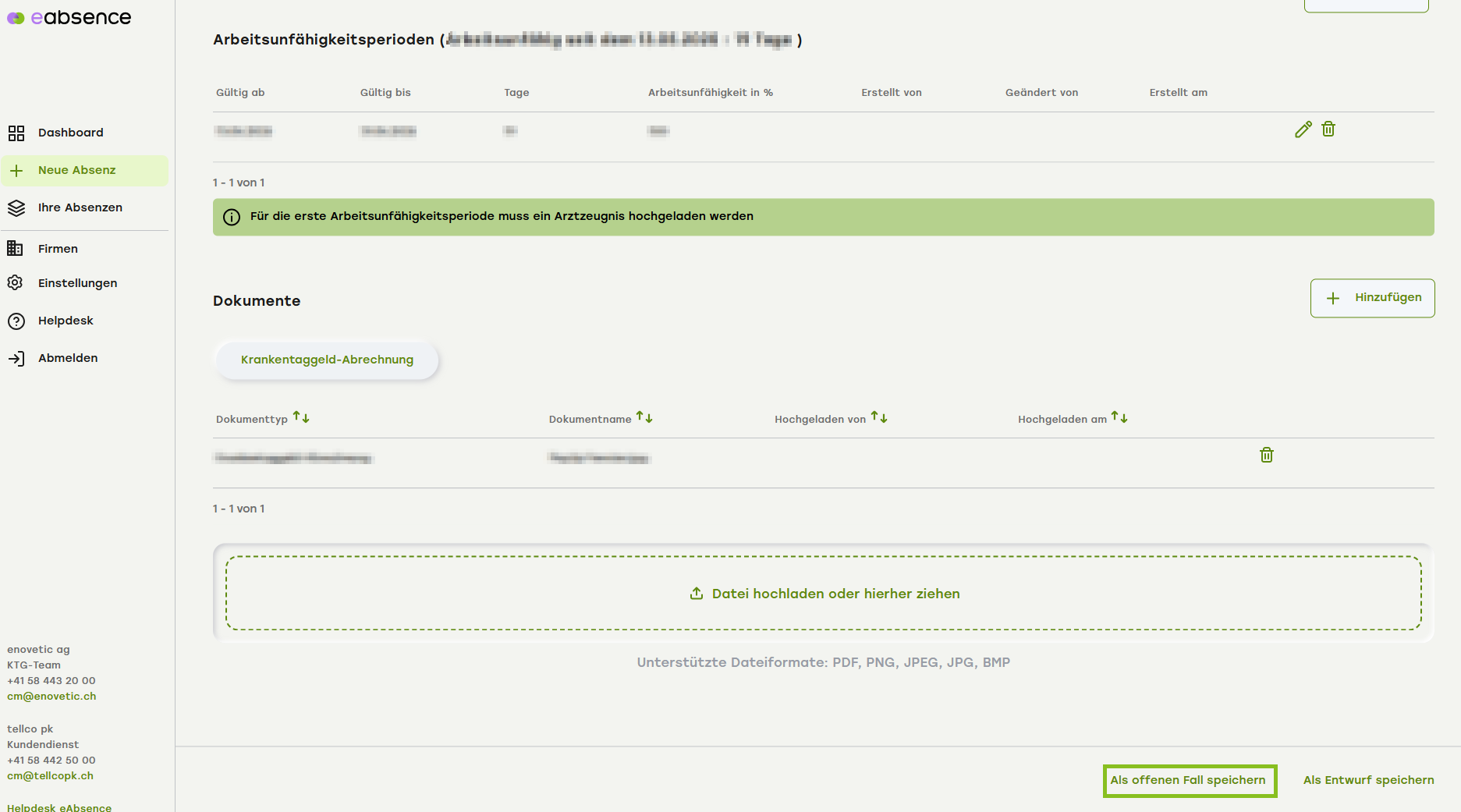This screenshot has height=812, width=1461.
Task: Sort table by Hochgeladen von arrows
Action: tap(879, 418)
